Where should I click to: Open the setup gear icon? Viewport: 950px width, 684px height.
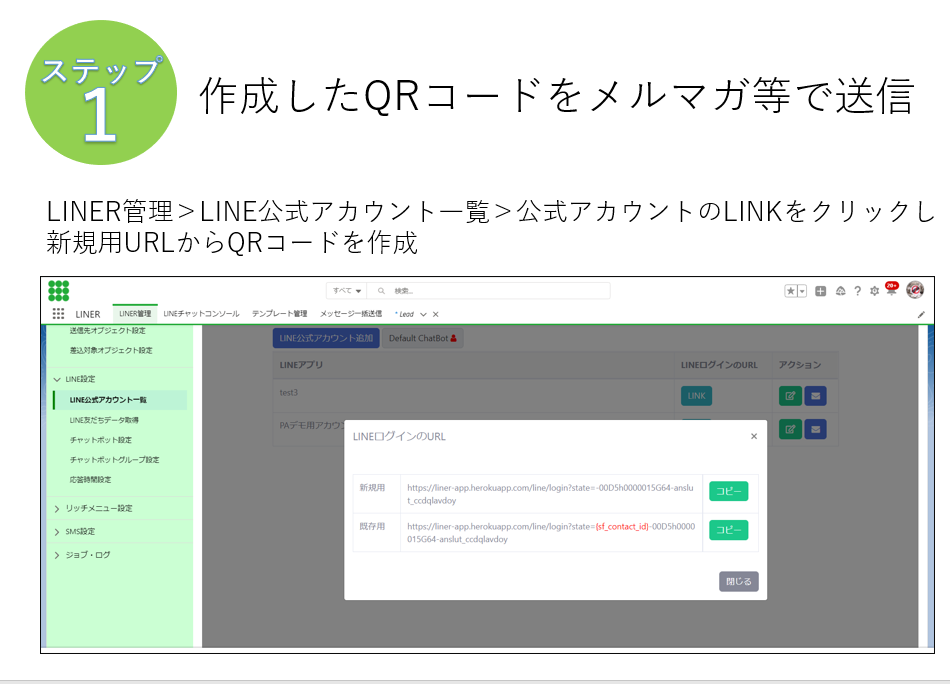tap(874, 291)
